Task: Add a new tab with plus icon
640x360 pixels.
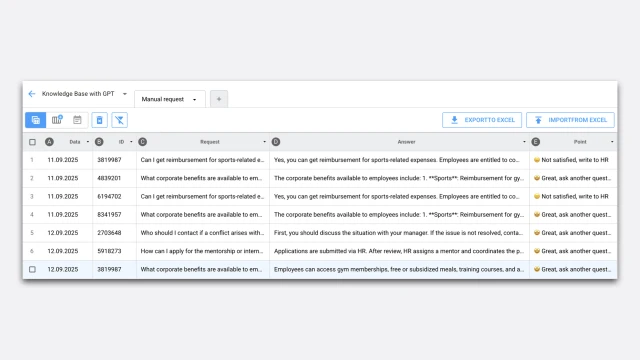Action: tap(219, 99)
